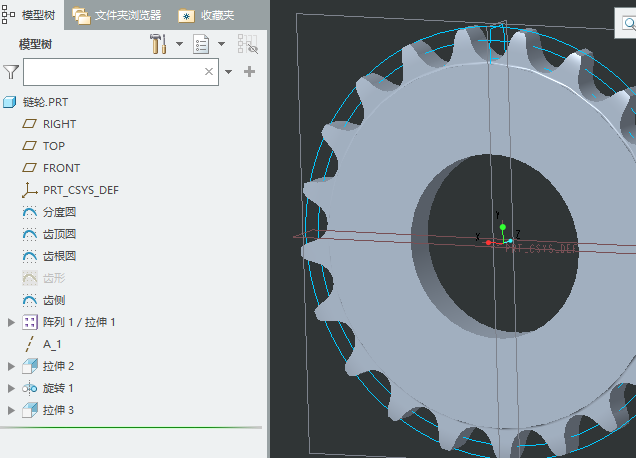Expand the 旋转 1 feature node
Viewport: 636px width, 458px height.
click(x=12, y=388)
